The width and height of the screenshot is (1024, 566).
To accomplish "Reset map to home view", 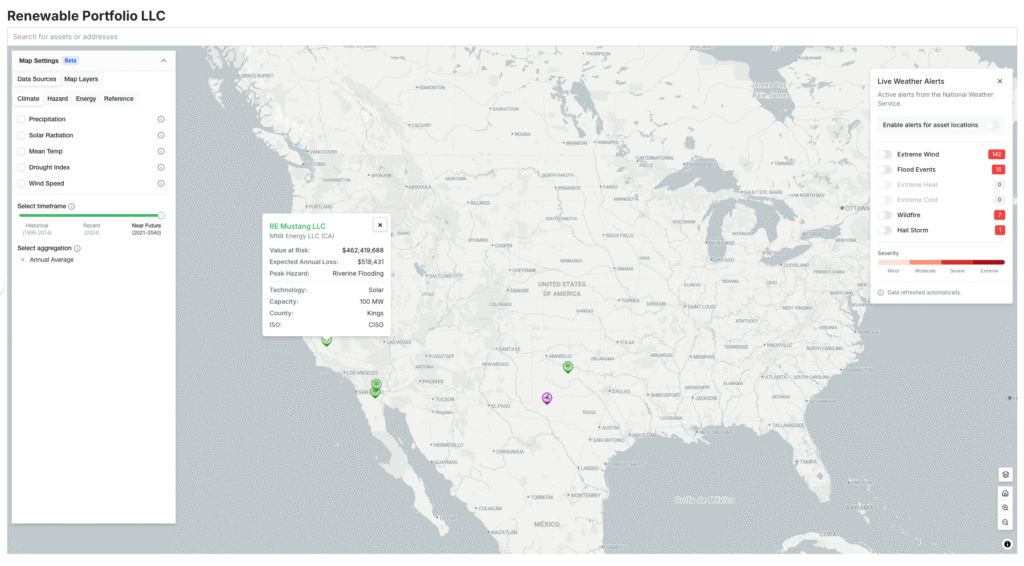I will 1005,492.
